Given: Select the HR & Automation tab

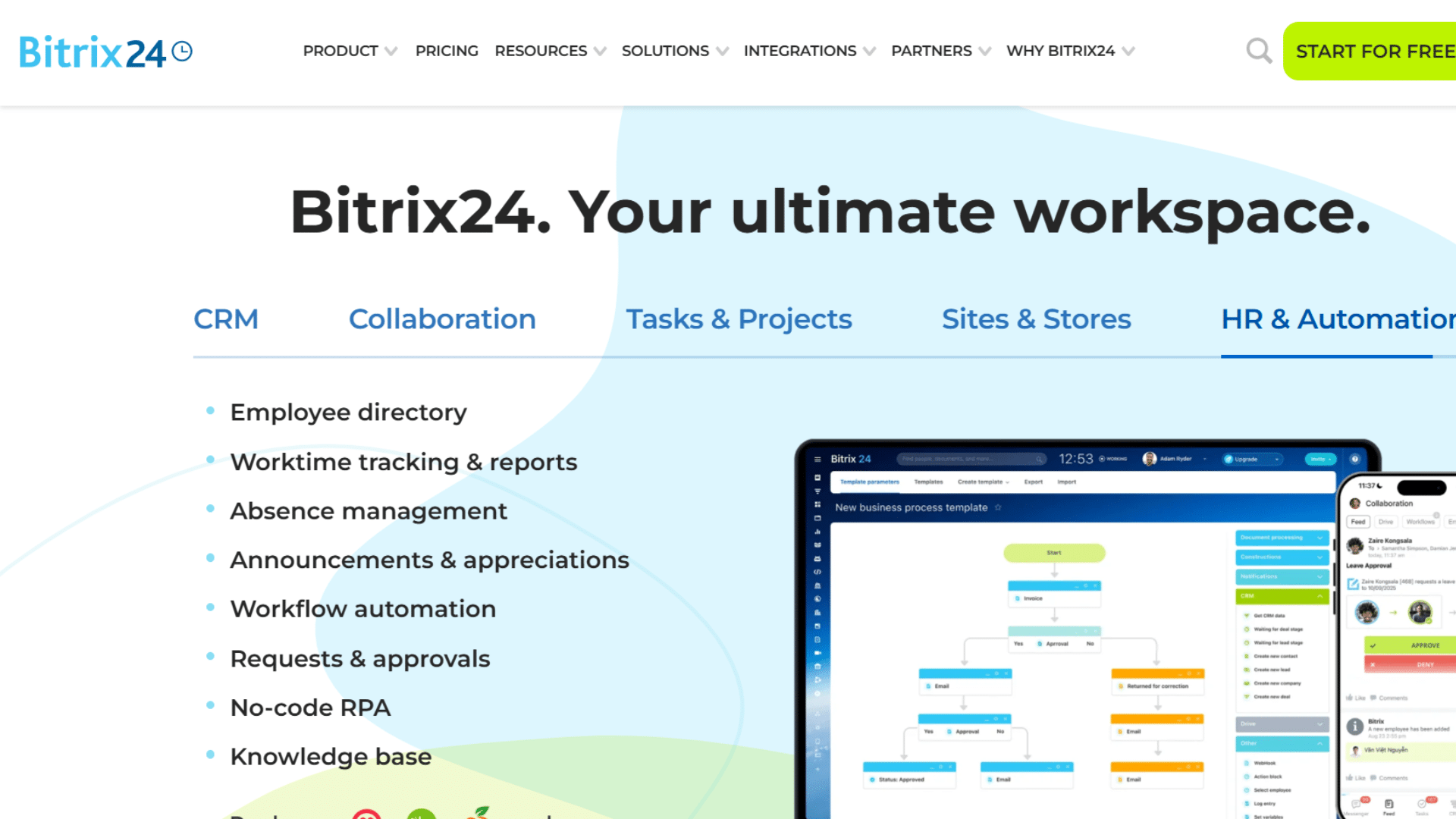Looking at the screenshot, I should [1338, 319].
